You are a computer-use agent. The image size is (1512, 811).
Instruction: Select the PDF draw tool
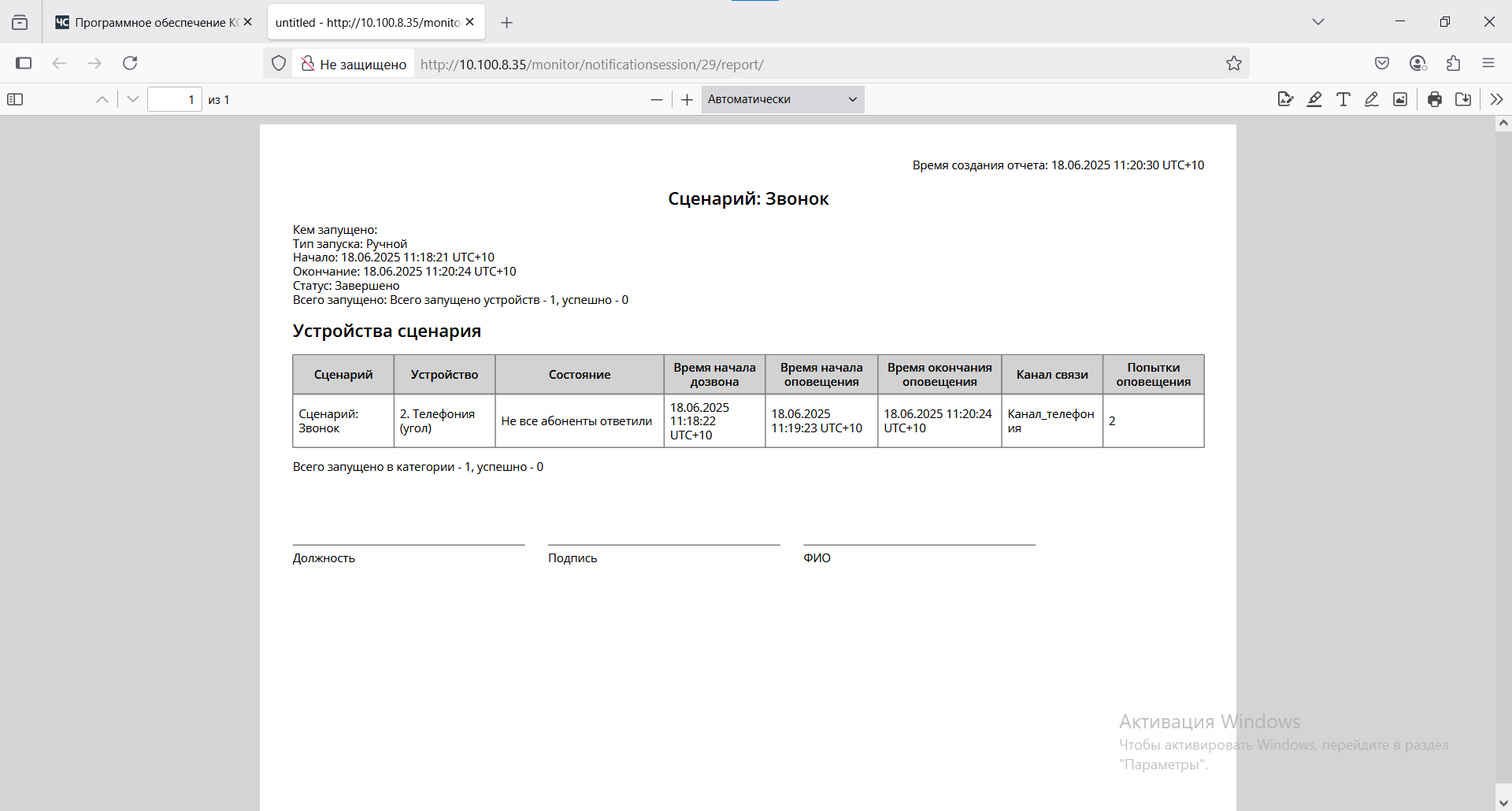pyautogui.click(x=1372, y=99)
